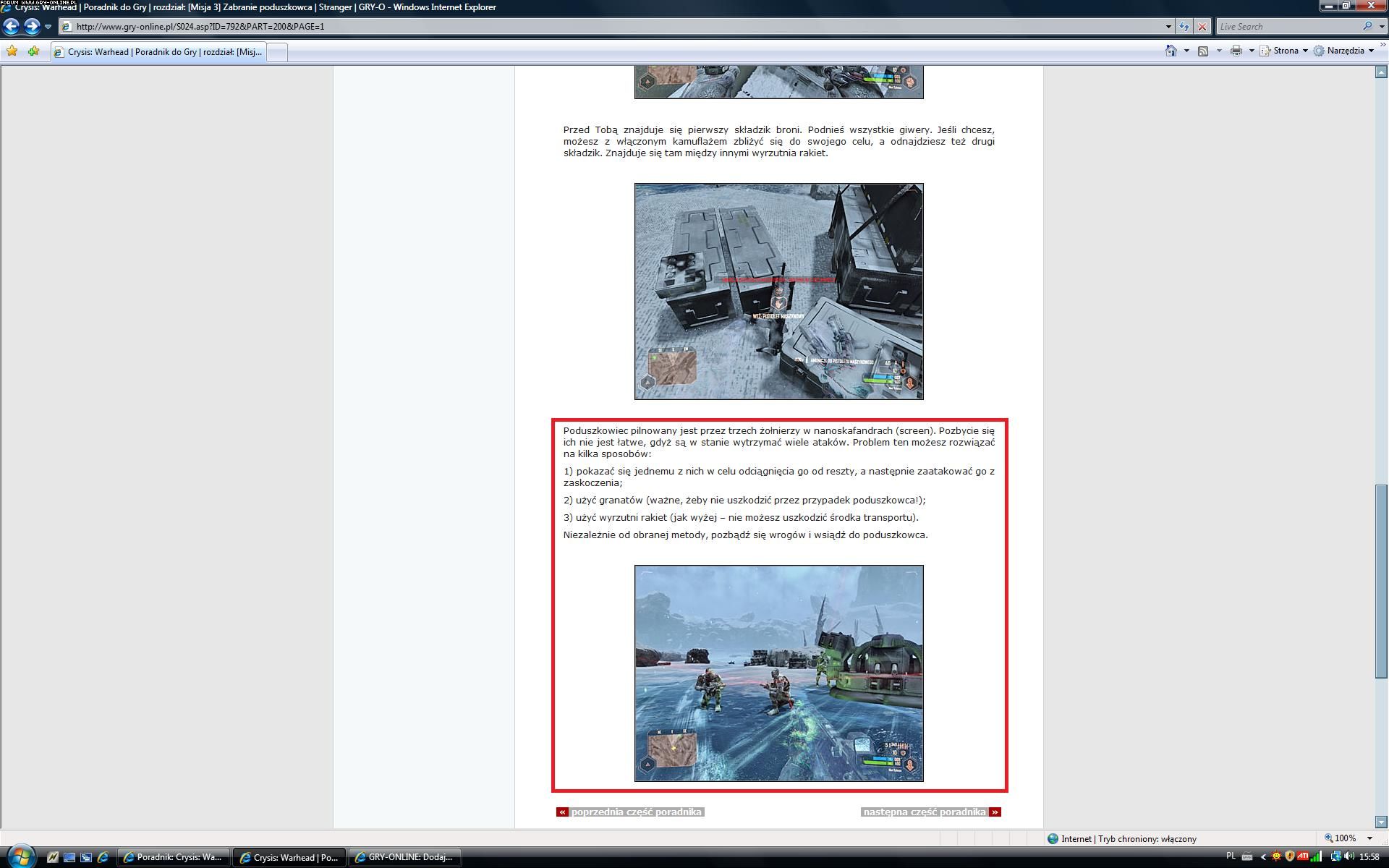
Task: Click the browser Back arrow button
Action: click(12, 27)
